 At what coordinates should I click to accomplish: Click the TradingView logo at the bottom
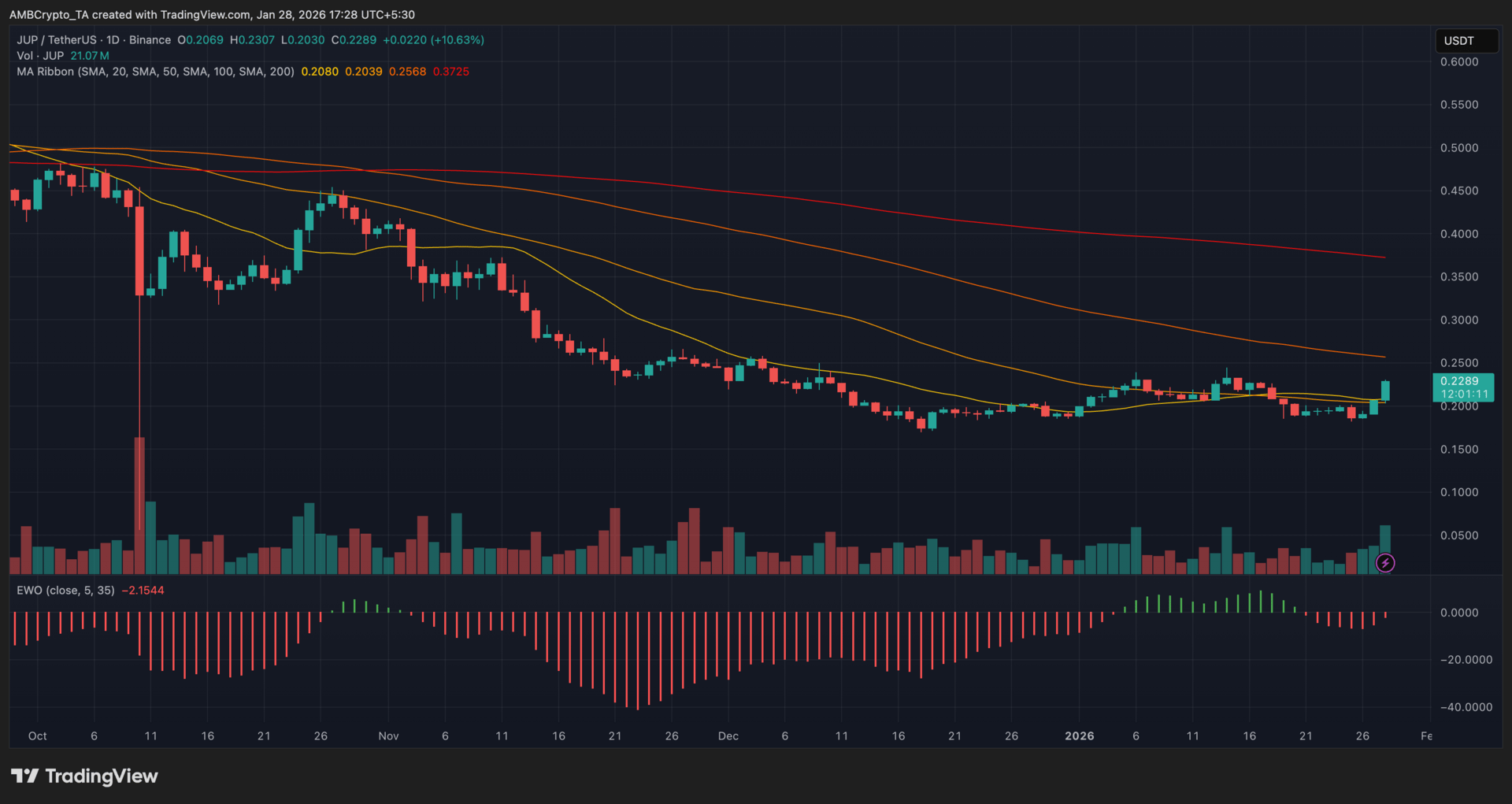[x=84, y=776]
